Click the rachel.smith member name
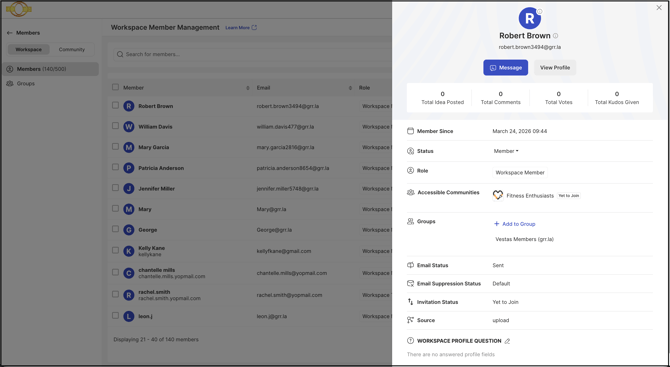670x367 pixels. pyautogui.click(x=154, y=292)
